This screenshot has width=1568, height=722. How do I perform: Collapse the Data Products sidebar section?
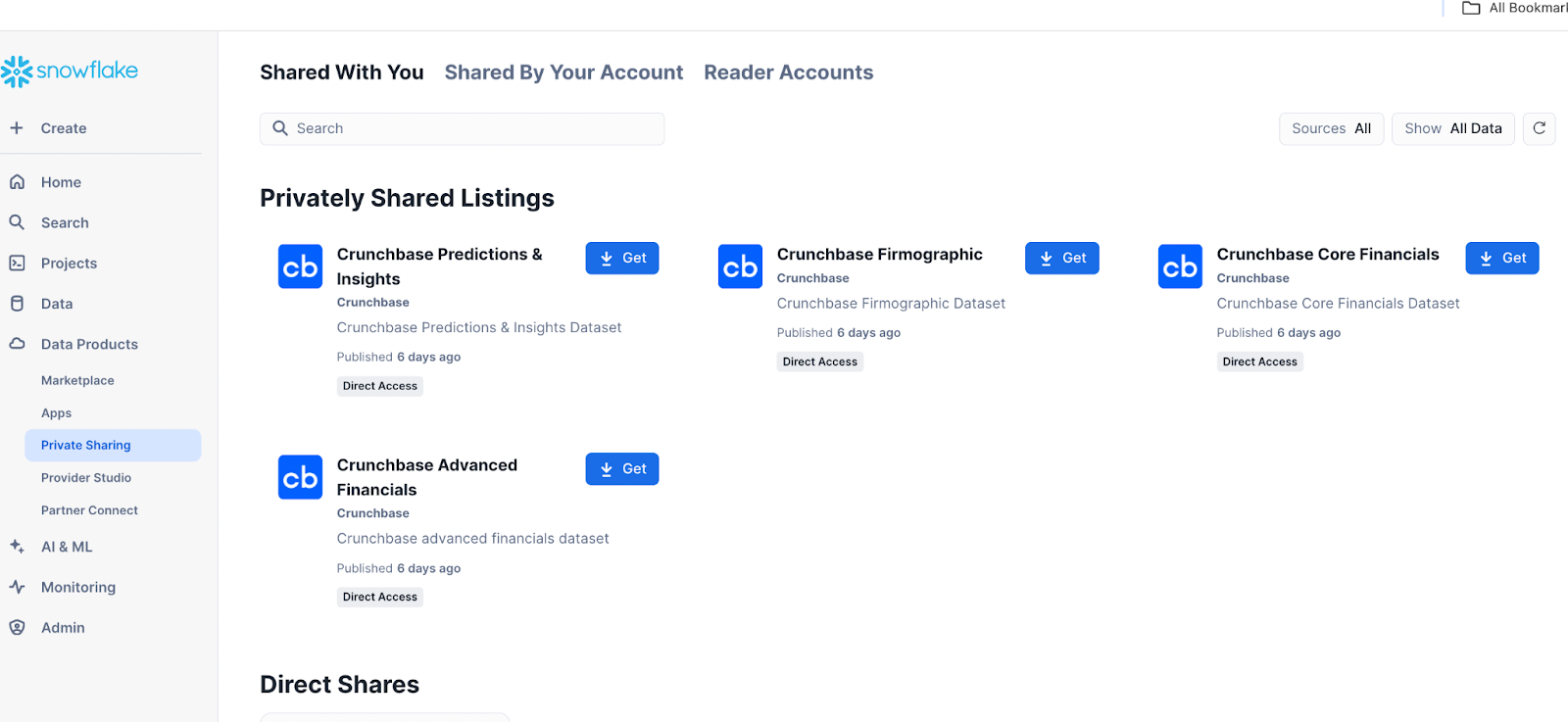pos(89,344)
